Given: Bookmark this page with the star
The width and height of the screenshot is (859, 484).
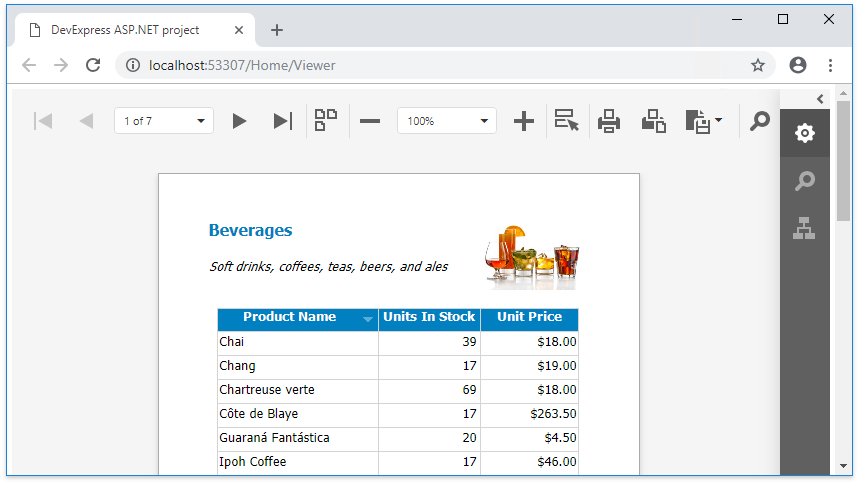Looking at the screenshot, I should pyautogui.click(x=758, y=65).
